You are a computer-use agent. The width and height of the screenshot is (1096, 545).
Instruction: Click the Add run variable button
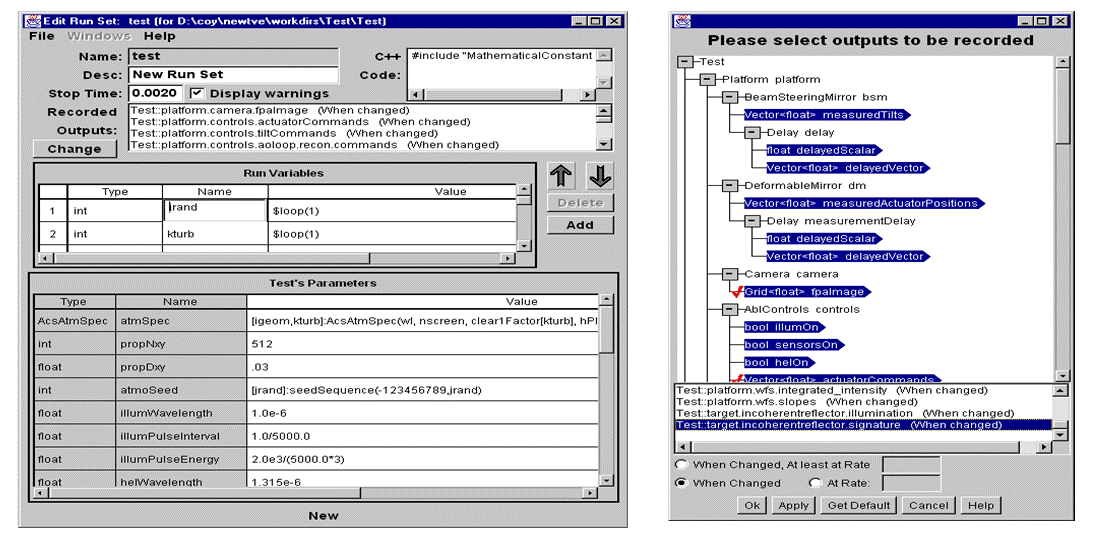(x=580, y=225)
